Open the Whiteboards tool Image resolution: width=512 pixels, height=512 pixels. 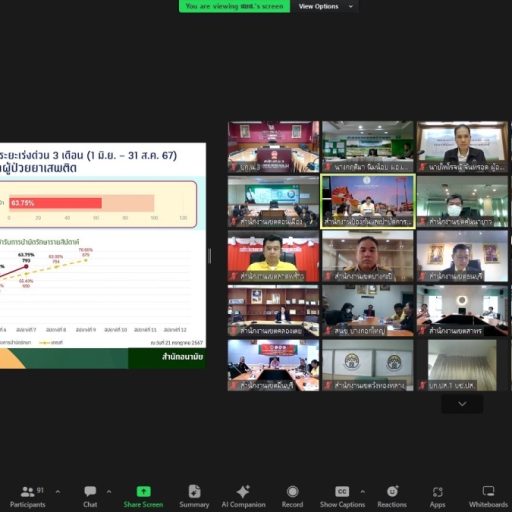click(488, 497)
